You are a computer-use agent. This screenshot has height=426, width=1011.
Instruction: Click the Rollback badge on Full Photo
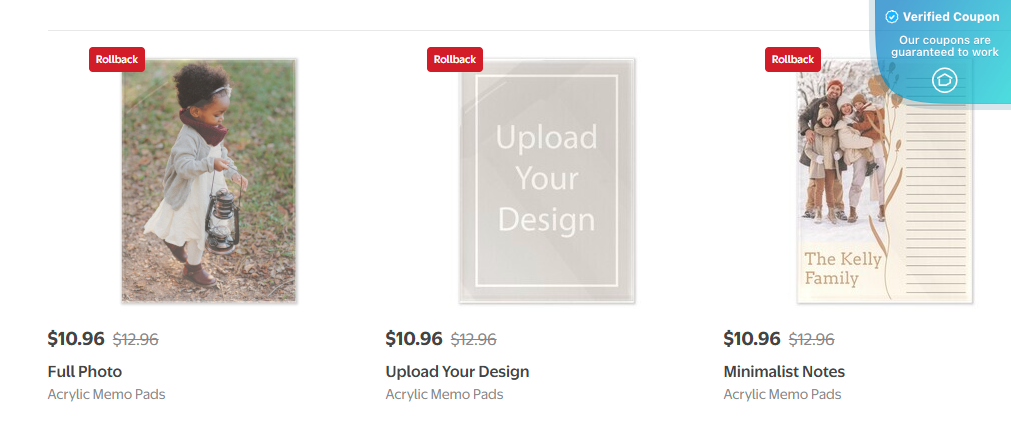[117, 60]
